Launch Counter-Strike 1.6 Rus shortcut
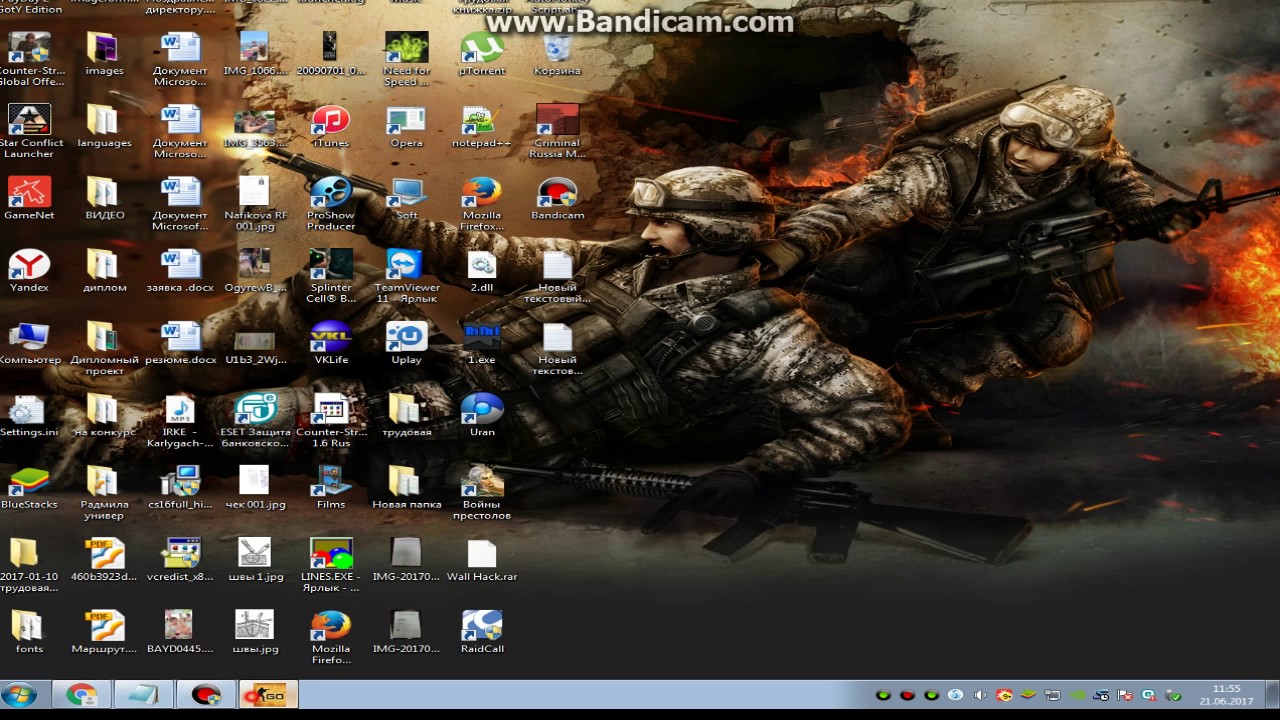The image size is (1280, 720). coord(331,420)
